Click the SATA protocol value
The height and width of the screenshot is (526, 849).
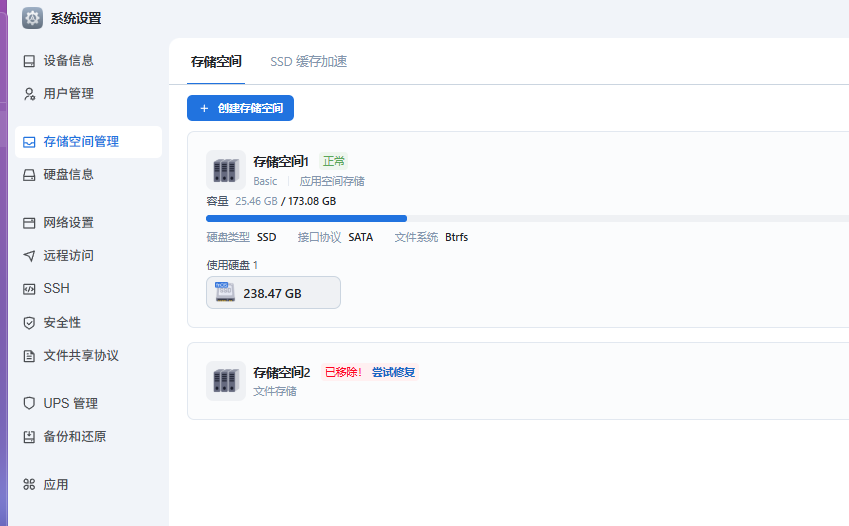361,237
